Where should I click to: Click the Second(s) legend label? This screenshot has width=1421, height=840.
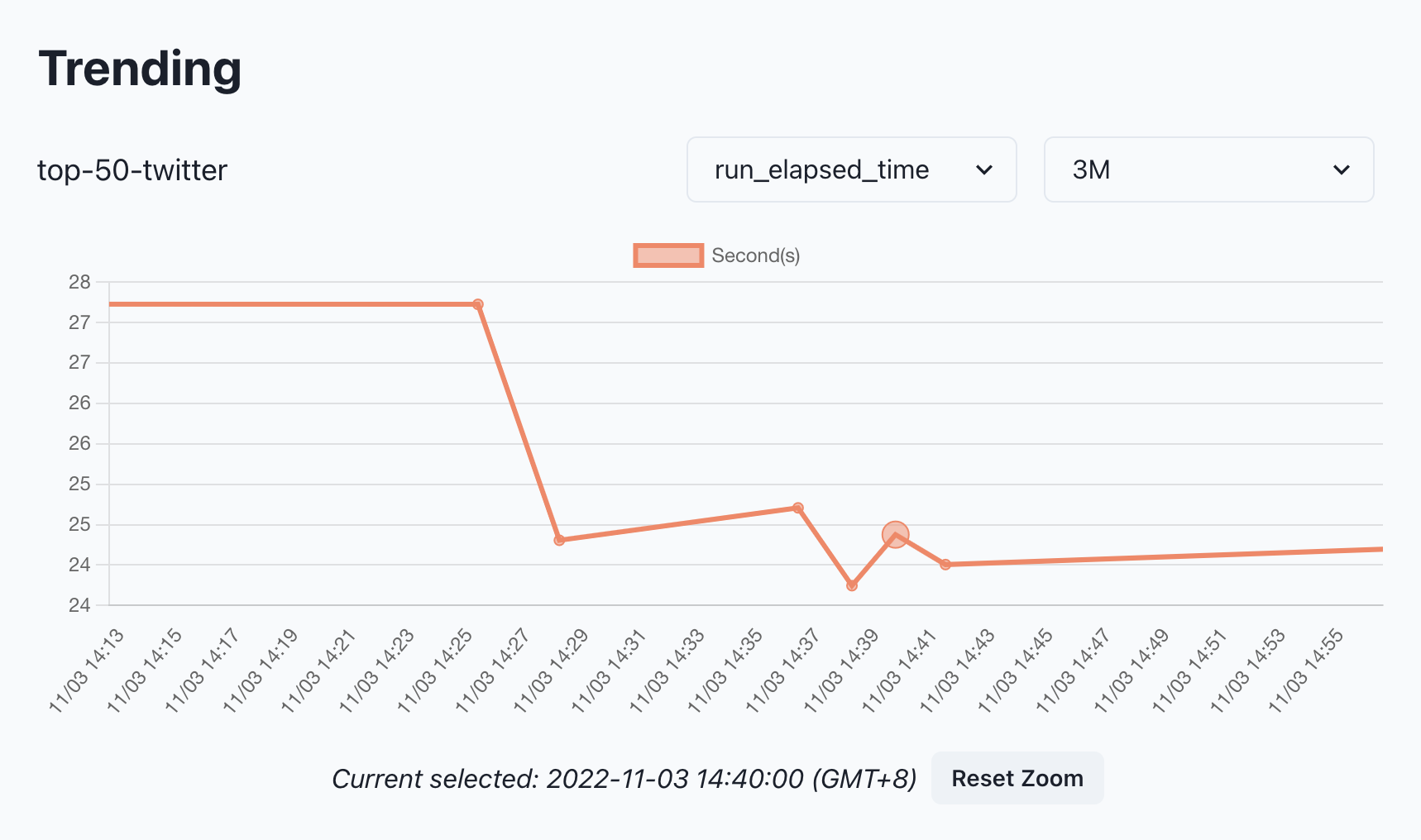pos(756,255)
